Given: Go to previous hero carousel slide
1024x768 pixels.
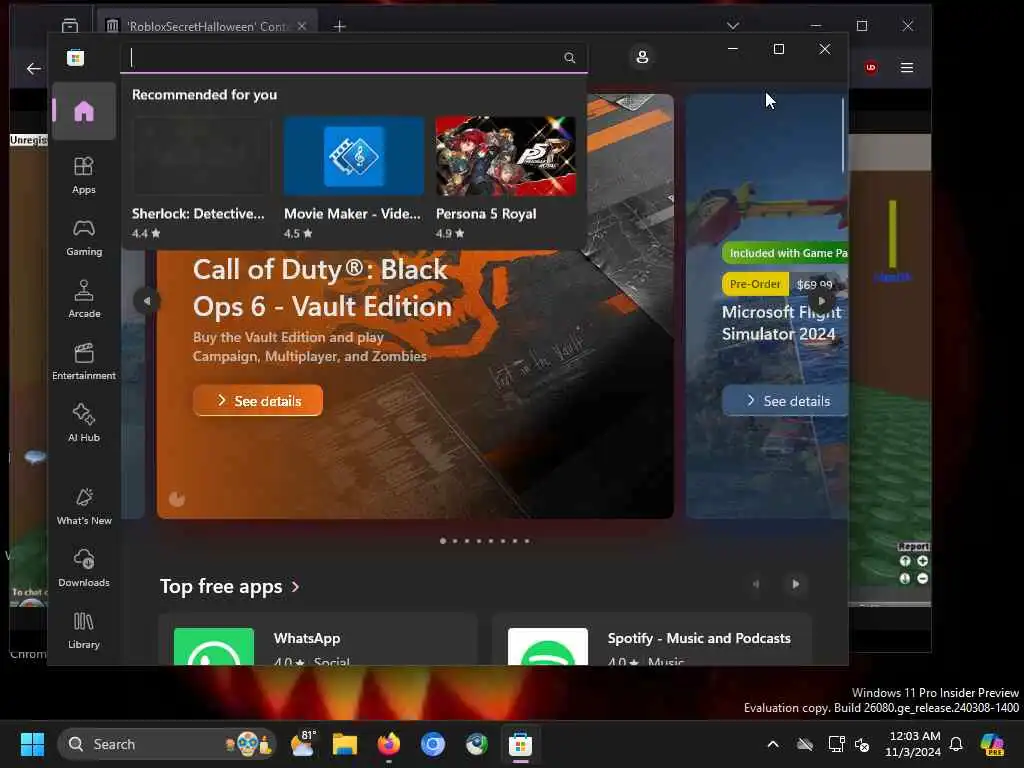Looking at the screenshot, I should (x=147, y=301).
